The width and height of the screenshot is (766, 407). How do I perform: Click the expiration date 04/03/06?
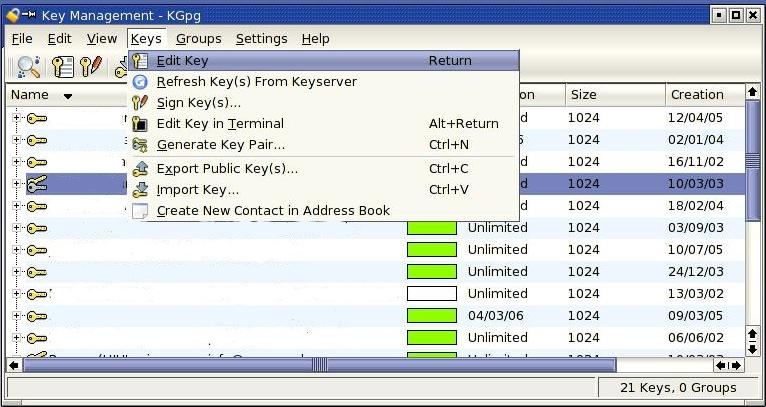(x=495, y=316)
